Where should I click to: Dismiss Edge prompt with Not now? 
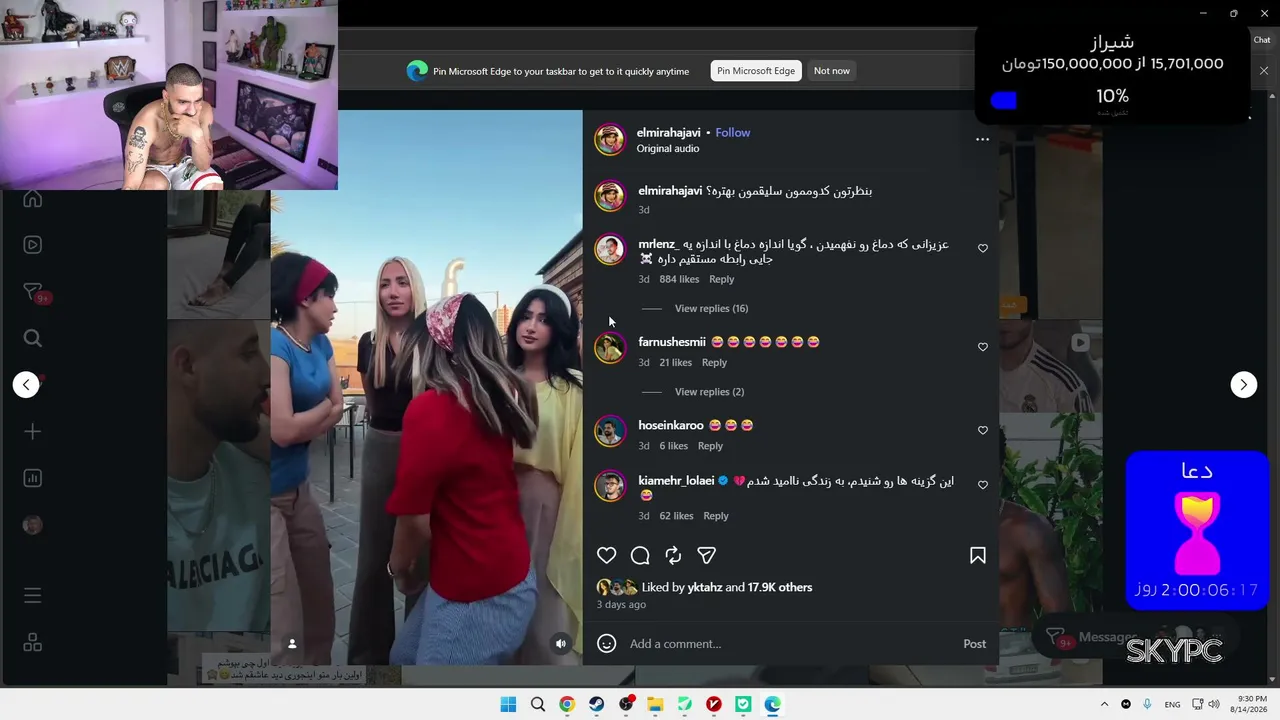click(x=832, y=71)
